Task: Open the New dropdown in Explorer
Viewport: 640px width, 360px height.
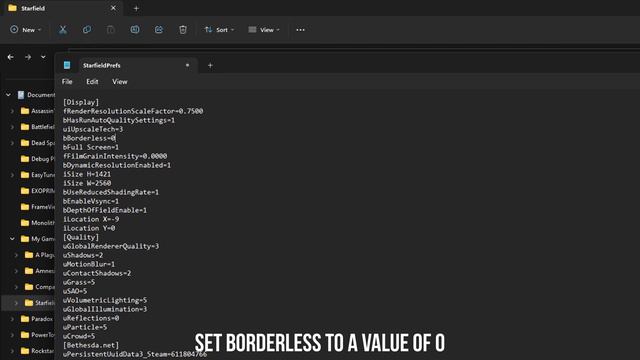Action: click(x=26, y=30)
